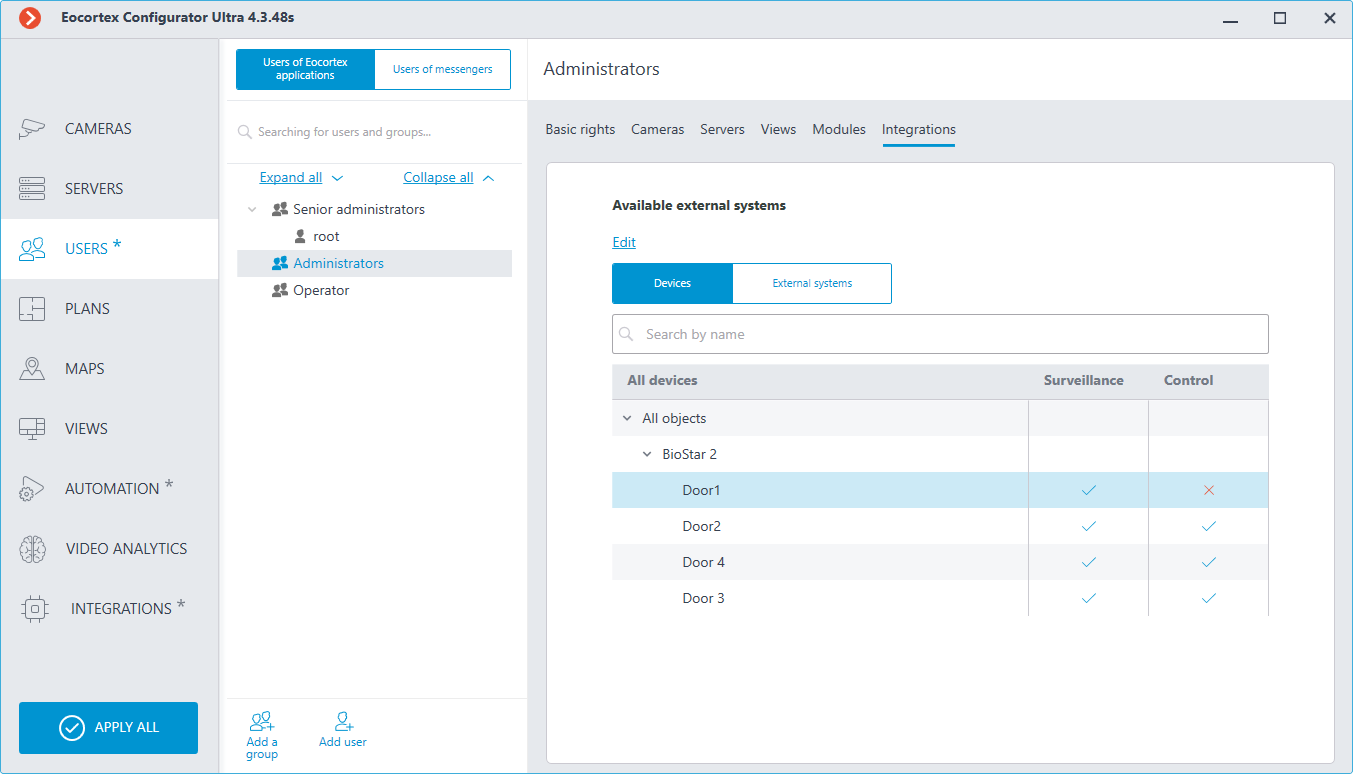This screenshot has width=1353, height=774.
Task: Click the All devices column header
Action: pos(662,380)
